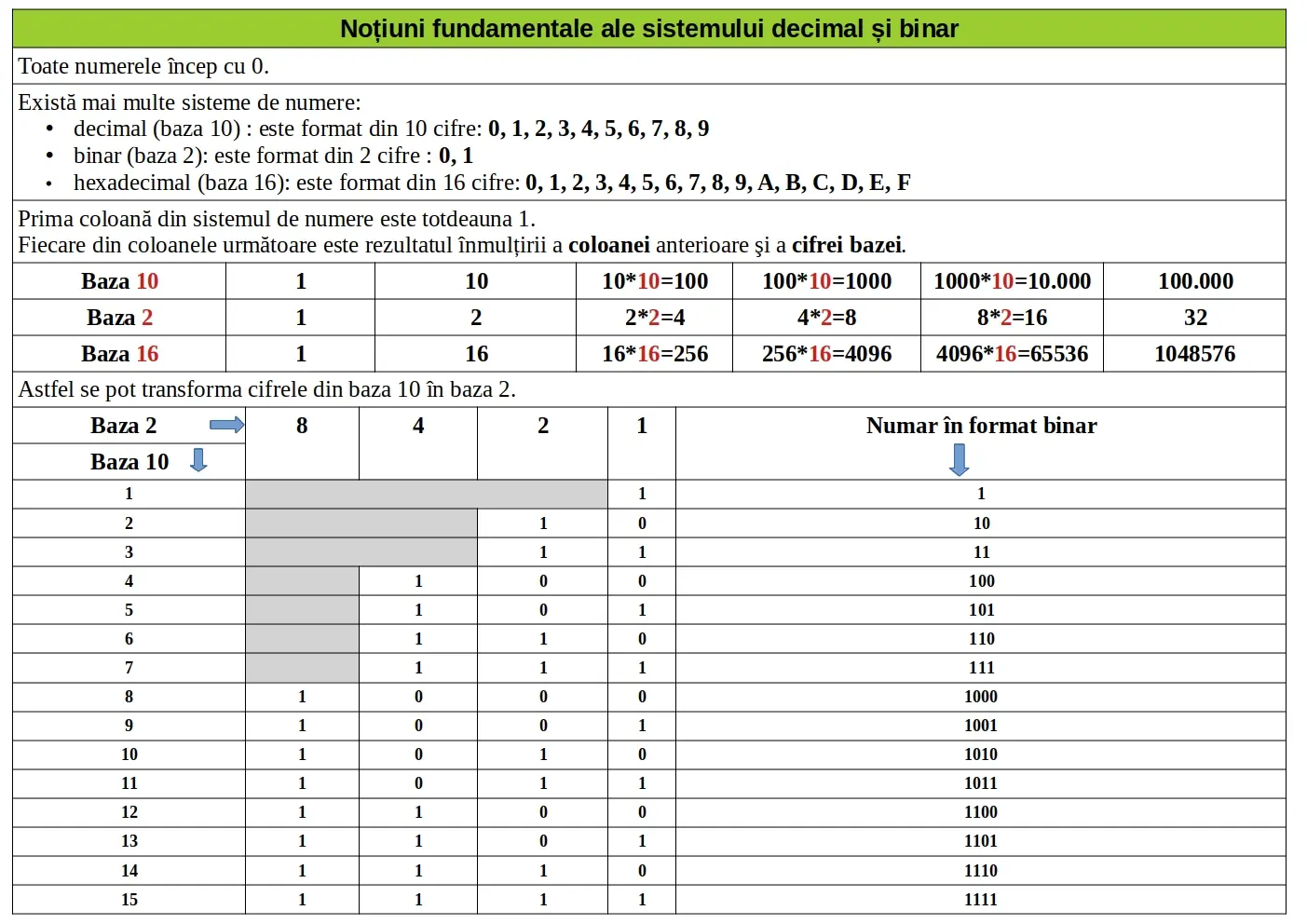
Task: Click the hexadecimal (baza 16) bullet line
Action: 492,183
